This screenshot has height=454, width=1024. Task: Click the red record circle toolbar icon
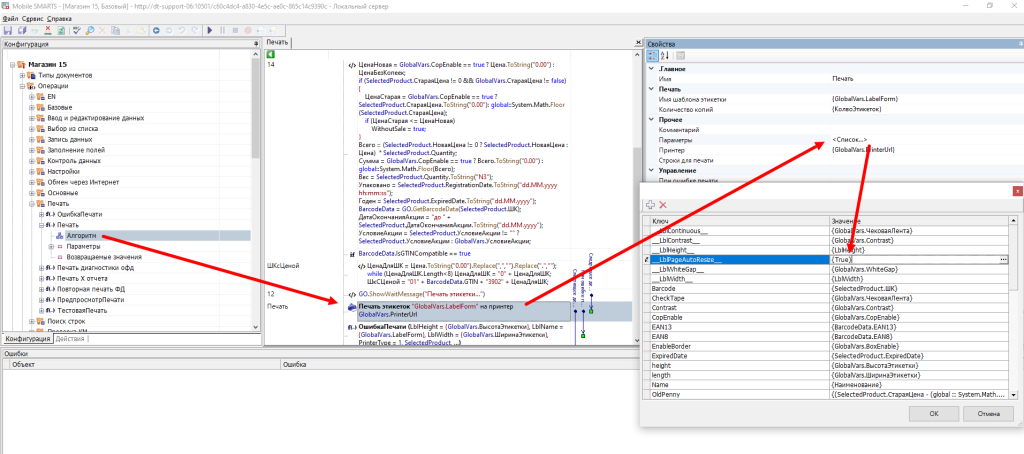[x=248, y=31]
